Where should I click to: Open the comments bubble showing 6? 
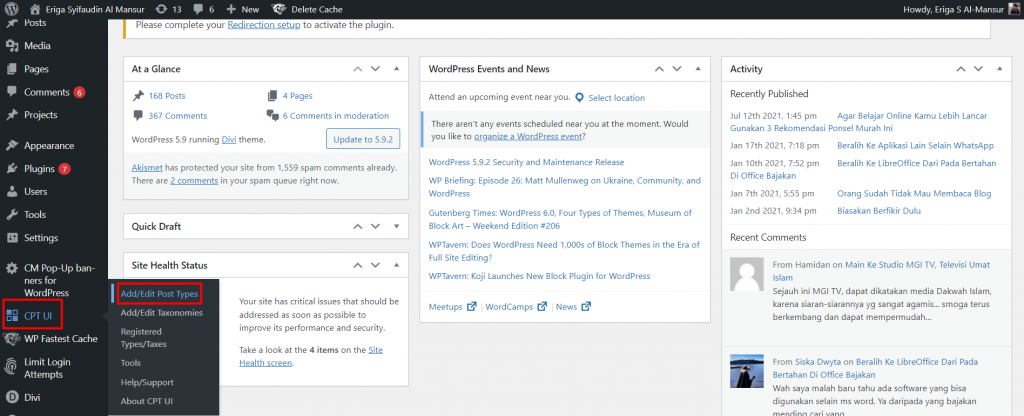(203, 9)
